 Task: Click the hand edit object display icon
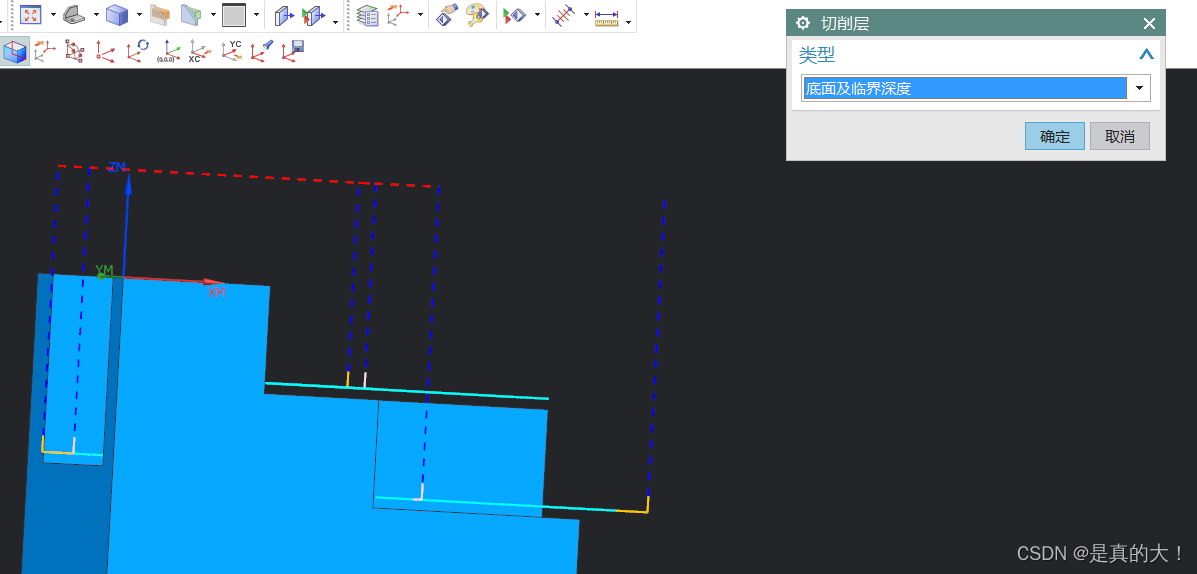(x=447, y=14)
